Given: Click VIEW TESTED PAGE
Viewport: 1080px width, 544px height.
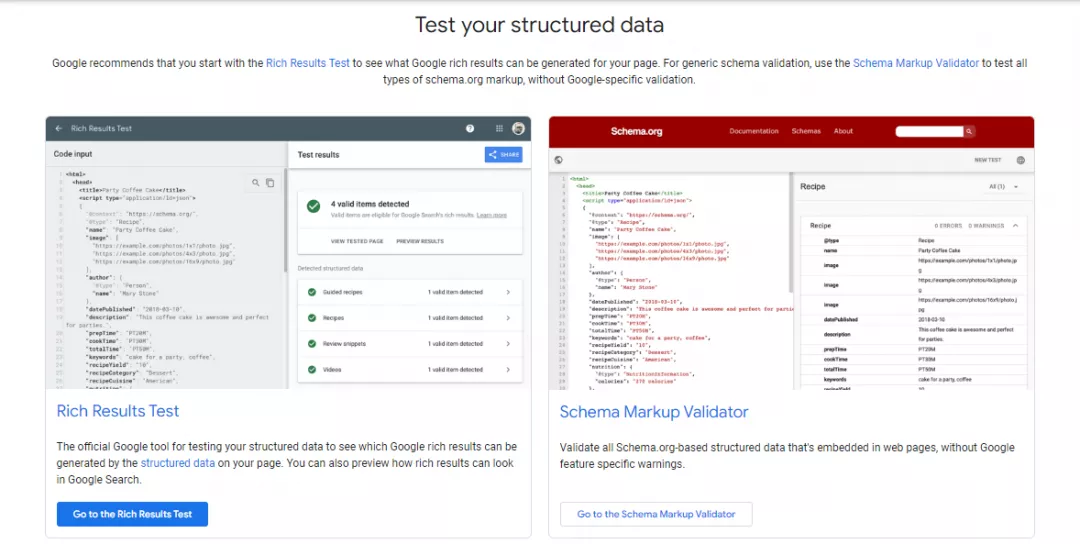Looking at the screenshot, I should point(357,242).
